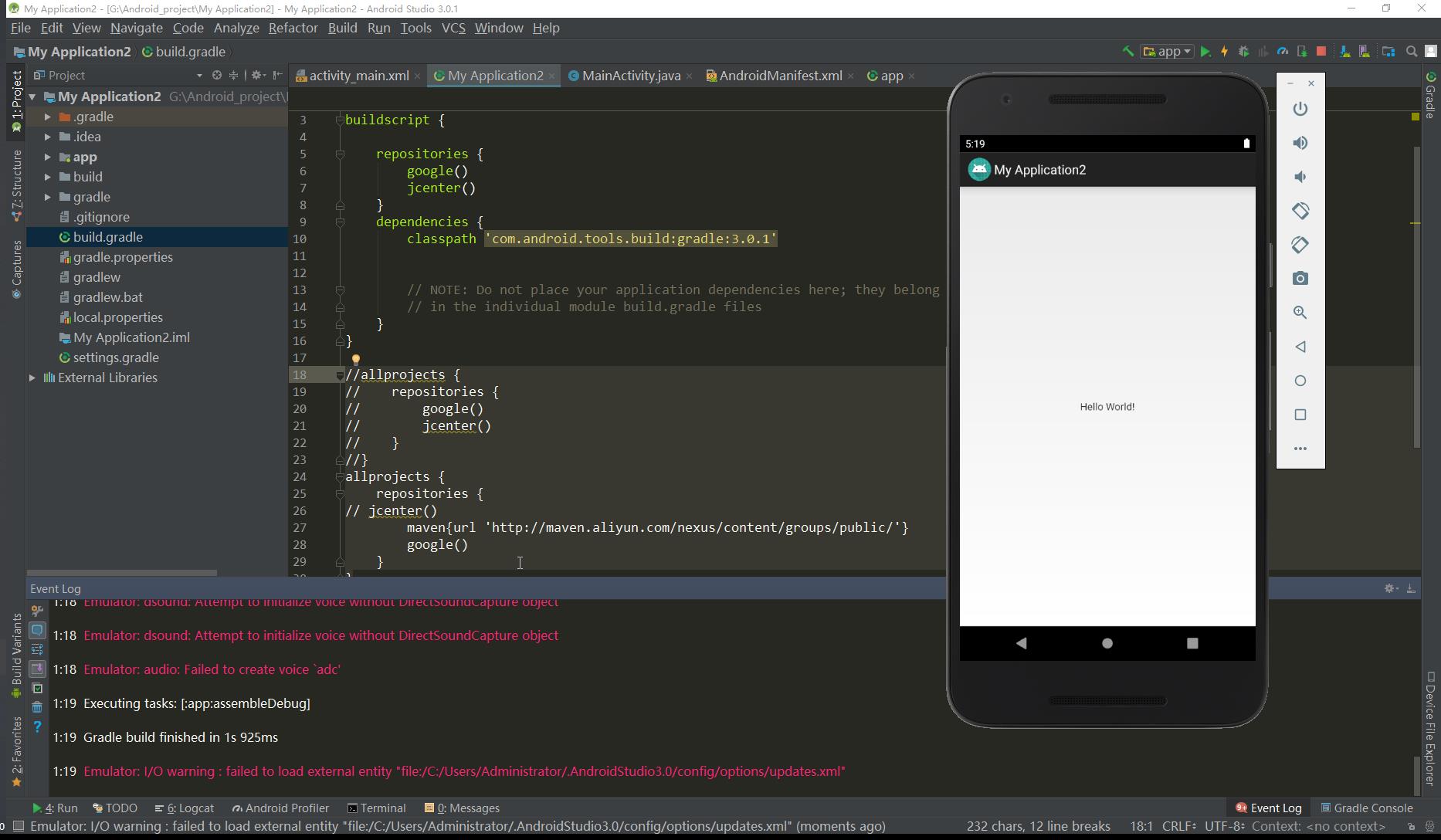The width and height of the screenshot is (1441, 840).
Task: Mark all Event Log notifications as read
Action: coord(37,688)
